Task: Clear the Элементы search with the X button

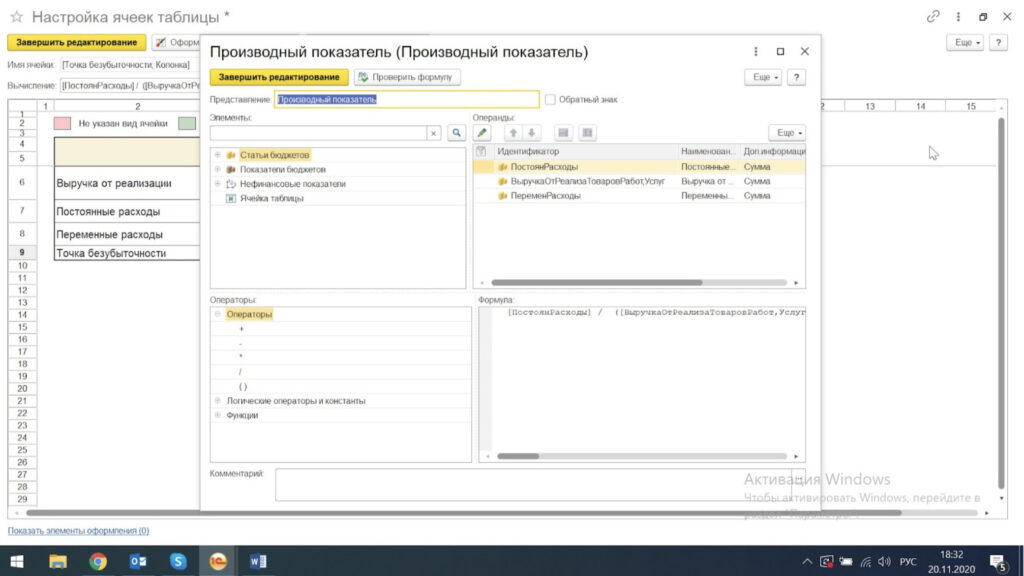Action: (x=434, y=133)
